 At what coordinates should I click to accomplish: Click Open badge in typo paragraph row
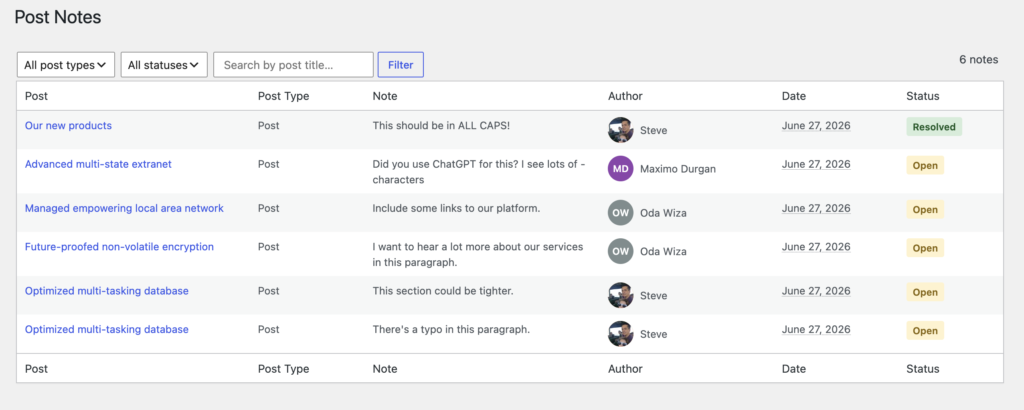(x=925, y=330)
